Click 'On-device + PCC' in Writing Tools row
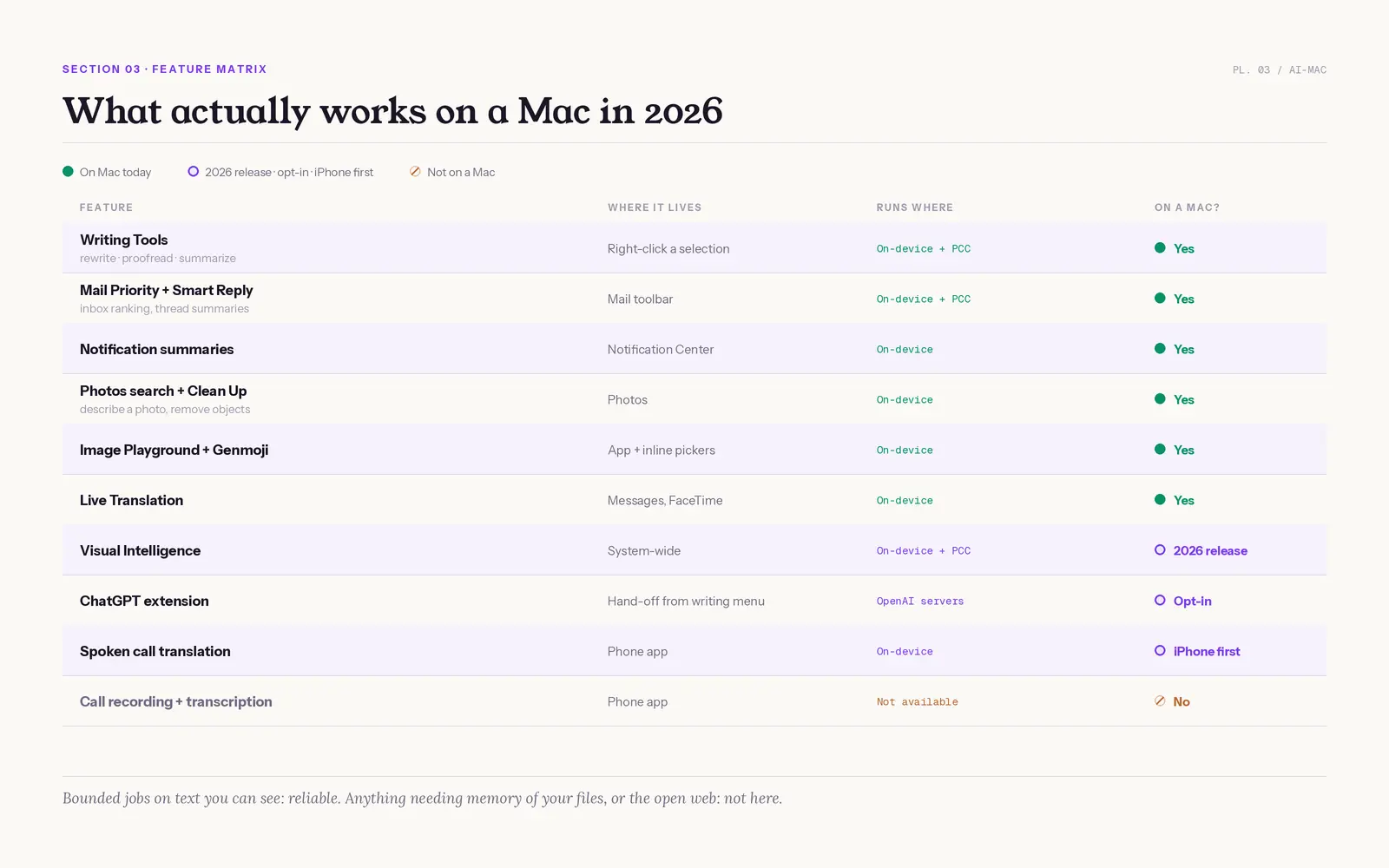Screen dimensions: 1389x868 [924, 248]
